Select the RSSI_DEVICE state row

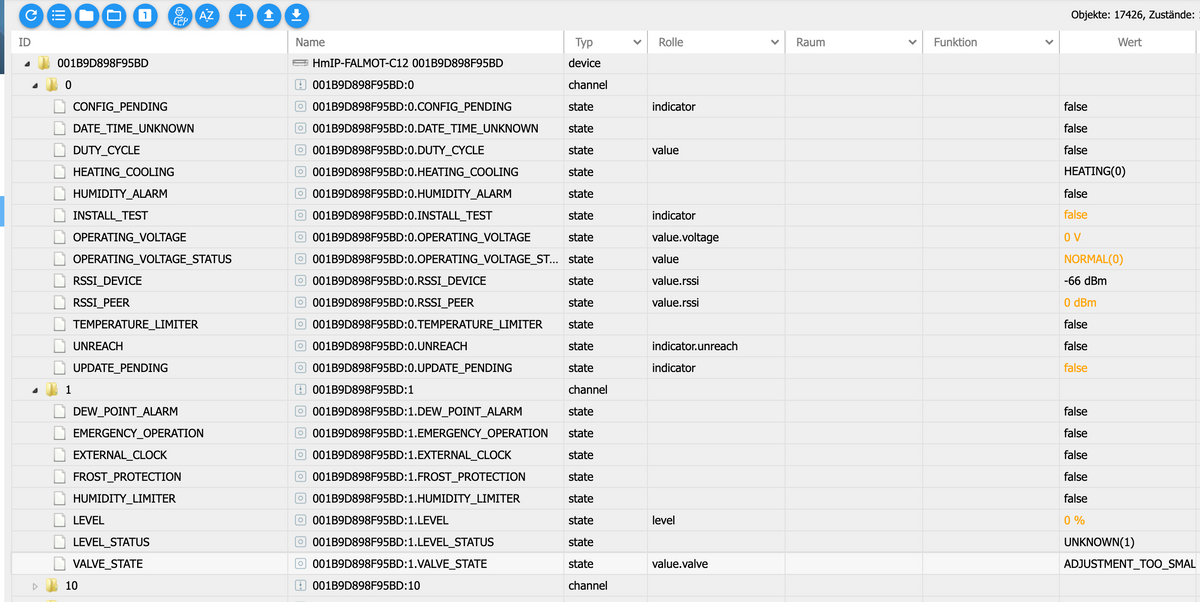(x=107, y=281)
